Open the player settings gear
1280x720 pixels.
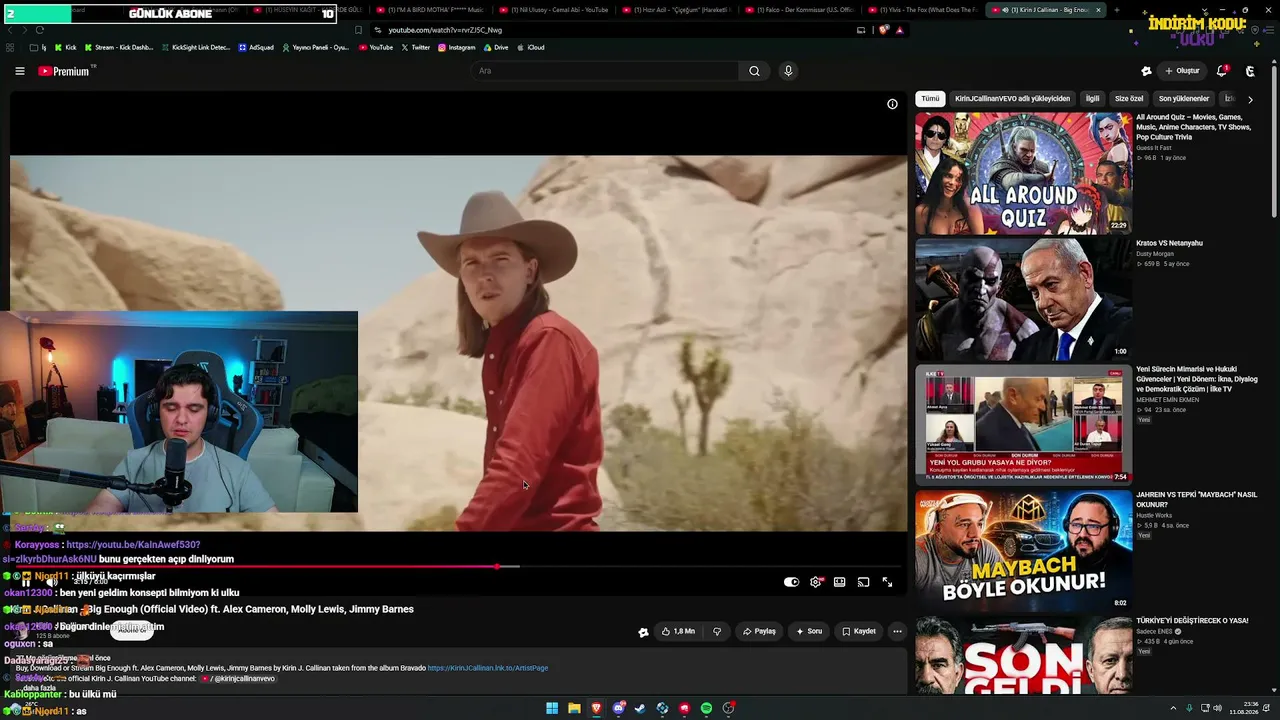pyautogui.click(x=816, y=582)
